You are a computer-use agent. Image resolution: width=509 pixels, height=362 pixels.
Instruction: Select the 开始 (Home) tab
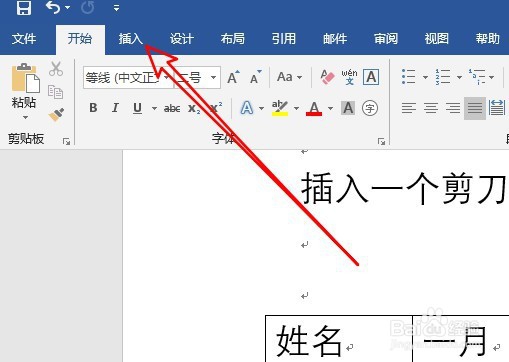click(x=80, y=39)
